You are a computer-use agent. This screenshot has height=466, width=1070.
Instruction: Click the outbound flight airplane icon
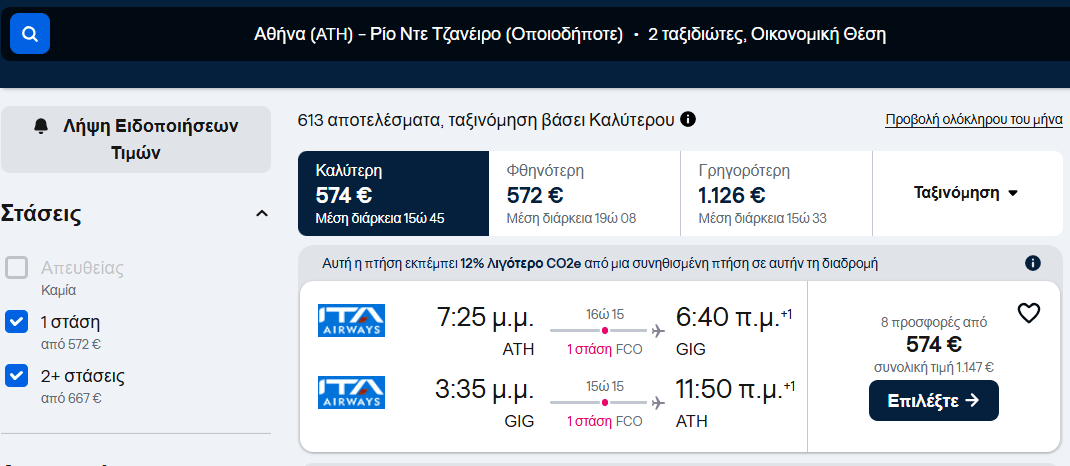(x=658, y=330)
